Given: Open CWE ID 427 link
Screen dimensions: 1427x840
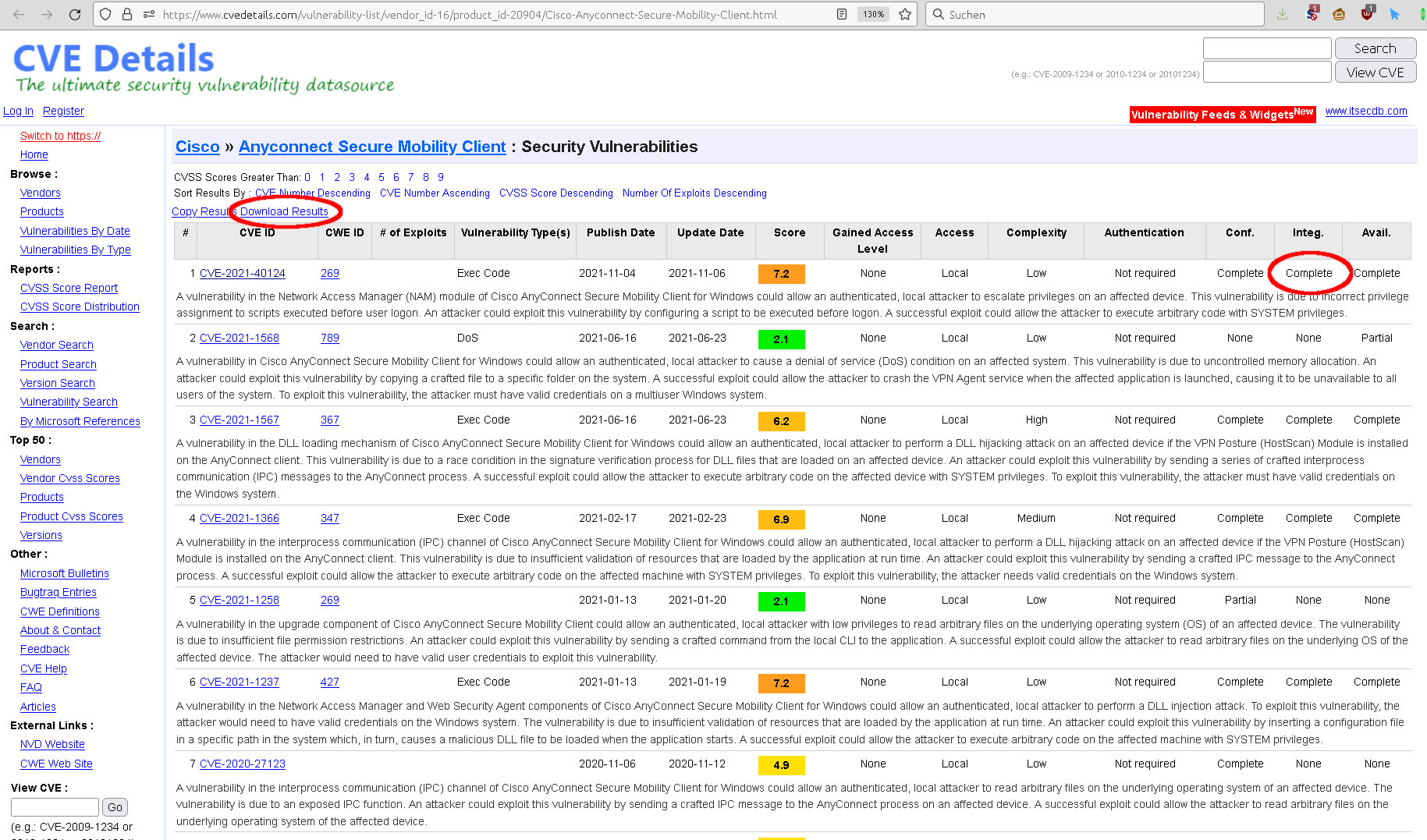Looking at the screenshot, I should click(330, 682).
